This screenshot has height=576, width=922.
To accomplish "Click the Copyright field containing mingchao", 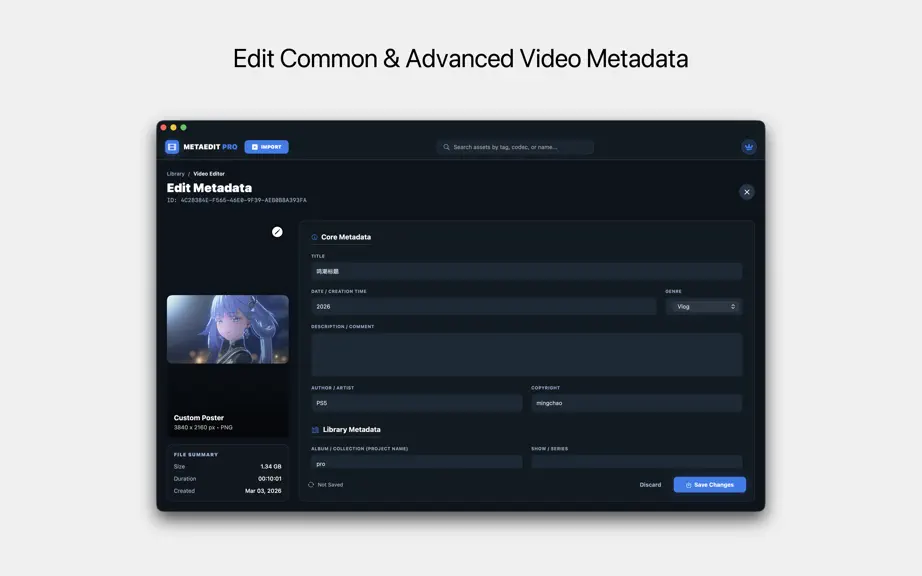I will click(x=637, y=403).
